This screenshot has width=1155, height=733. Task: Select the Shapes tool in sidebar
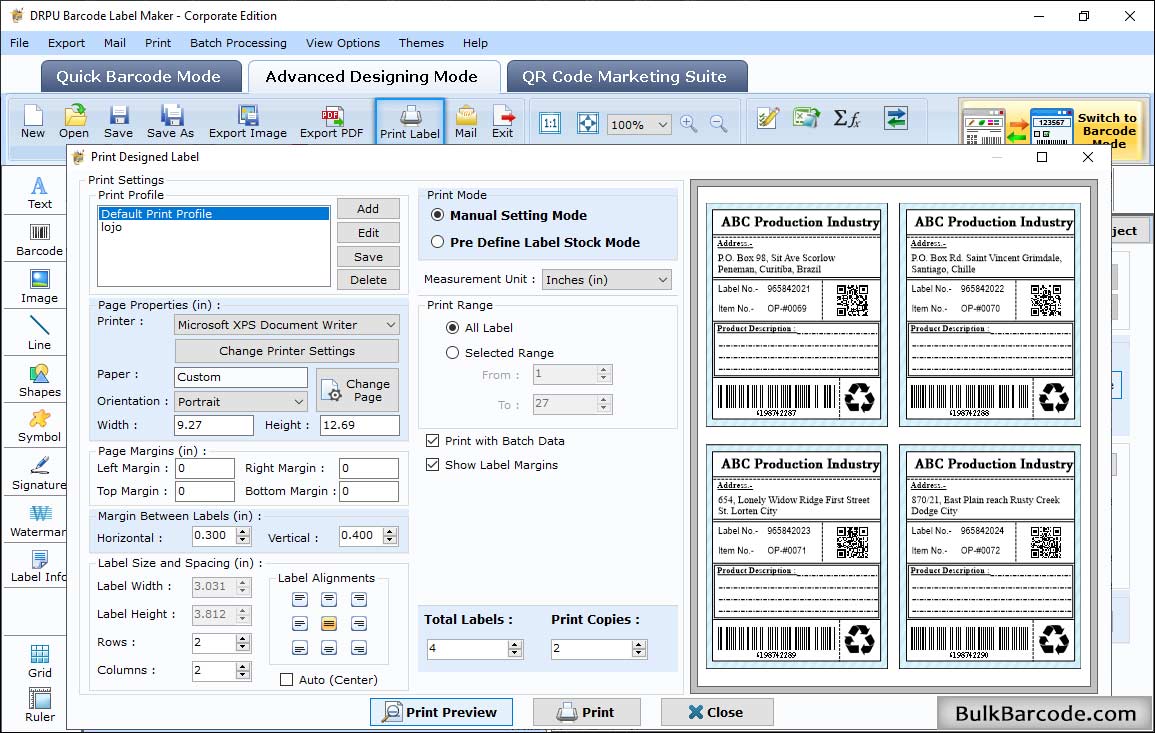[x=39, y=381]
